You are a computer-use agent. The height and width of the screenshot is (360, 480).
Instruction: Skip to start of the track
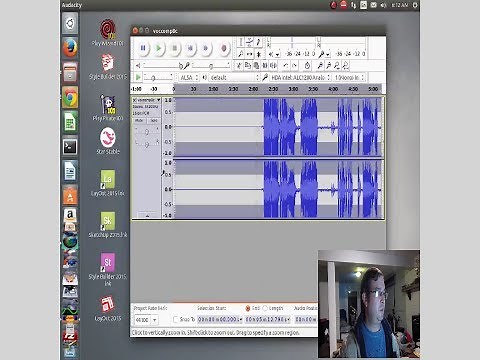190,48
